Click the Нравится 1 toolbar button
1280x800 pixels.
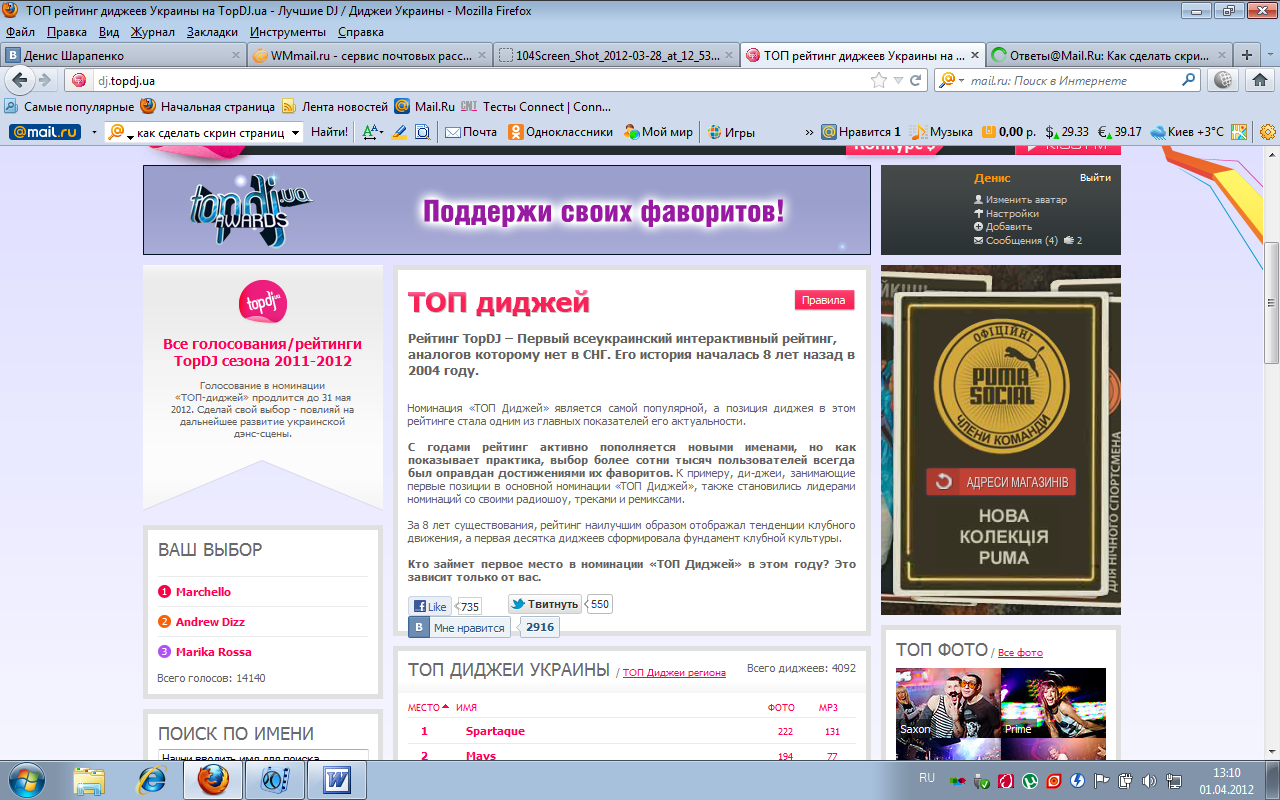tap(861, 132)
